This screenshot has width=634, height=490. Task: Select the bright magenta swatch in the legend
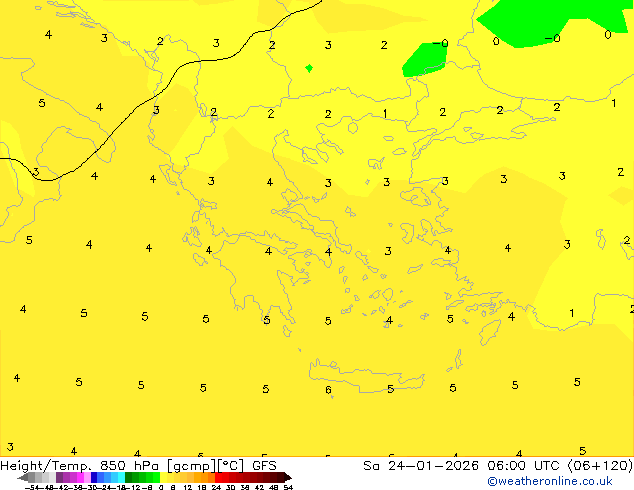80,477
